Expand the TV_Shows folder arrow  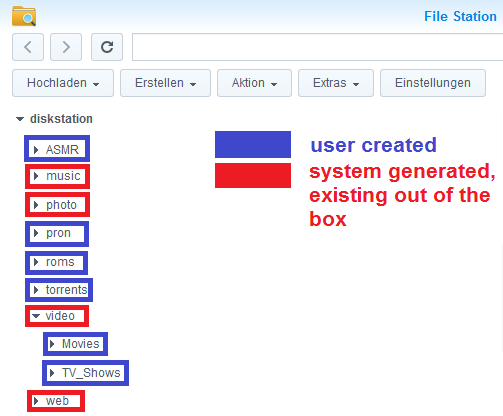tap(52, 373)
